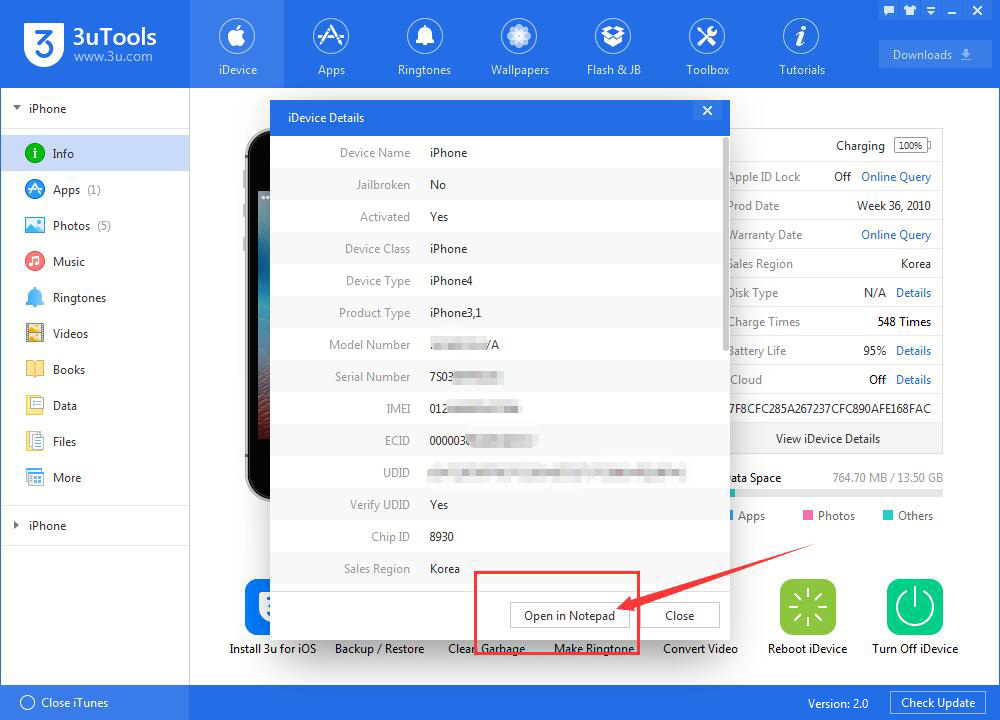This screenshot has width=1000, height=720.
Task: Click the iDevice Details dialog scrollbar
Action: tap(726, 242)
